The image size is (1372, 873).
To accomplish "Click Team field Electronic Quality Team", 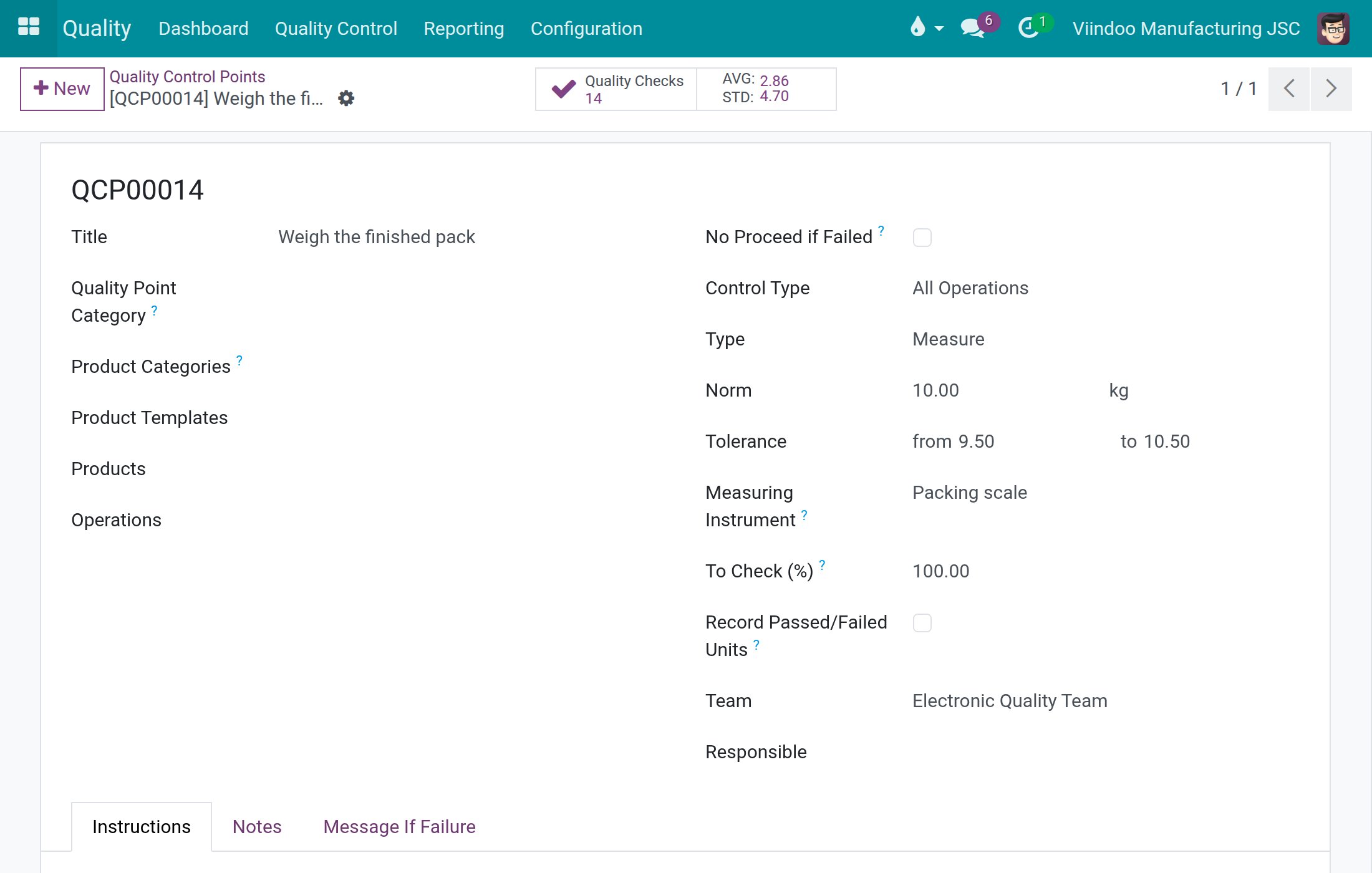I will 1010,701.
